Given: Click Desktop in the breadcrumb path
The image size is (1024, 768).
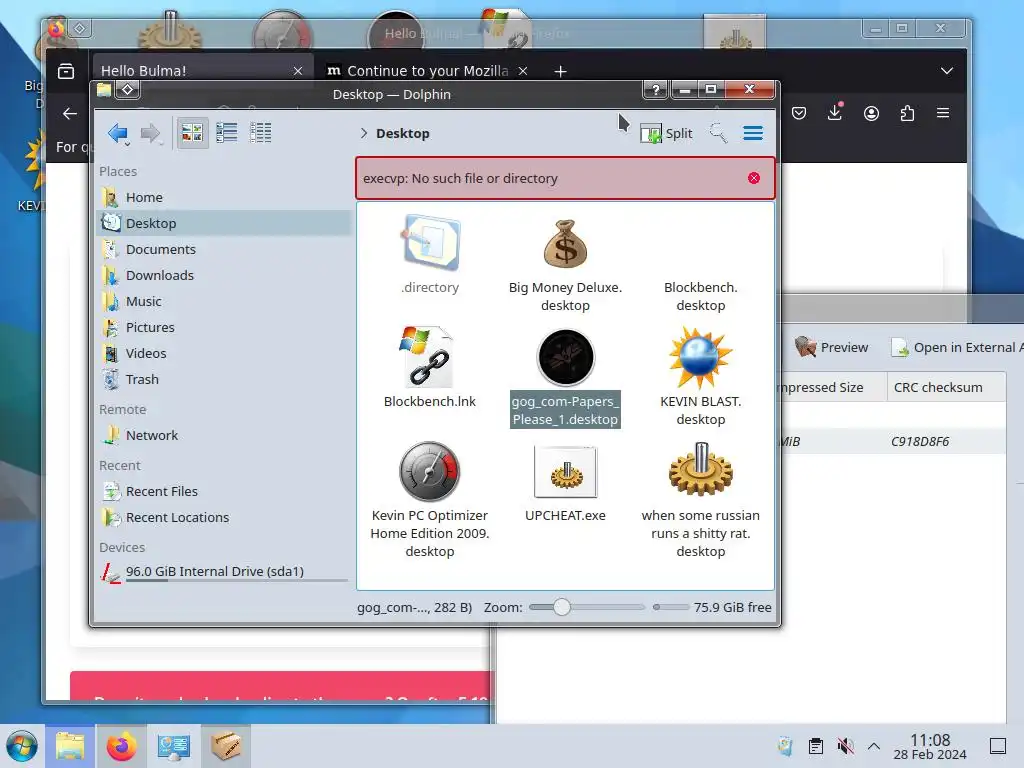Looking at the screenshot, I should pos(402,133).
